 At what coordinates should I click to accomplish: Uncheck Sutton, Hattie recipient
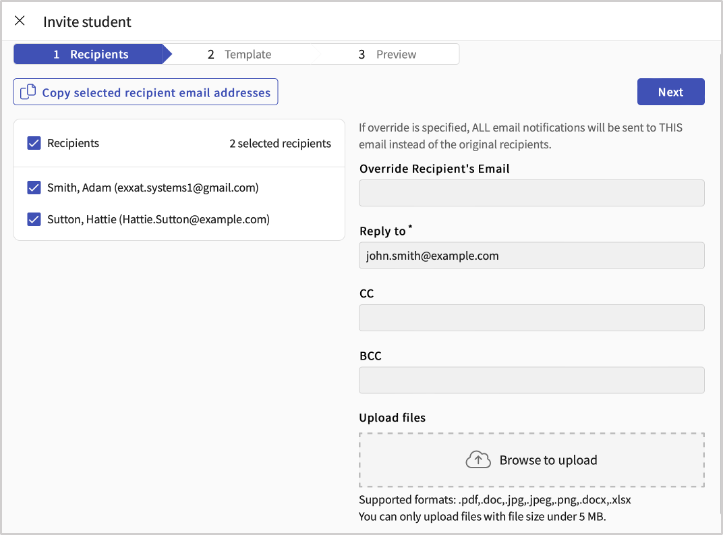pyautogui.click(x=34, y=219)
